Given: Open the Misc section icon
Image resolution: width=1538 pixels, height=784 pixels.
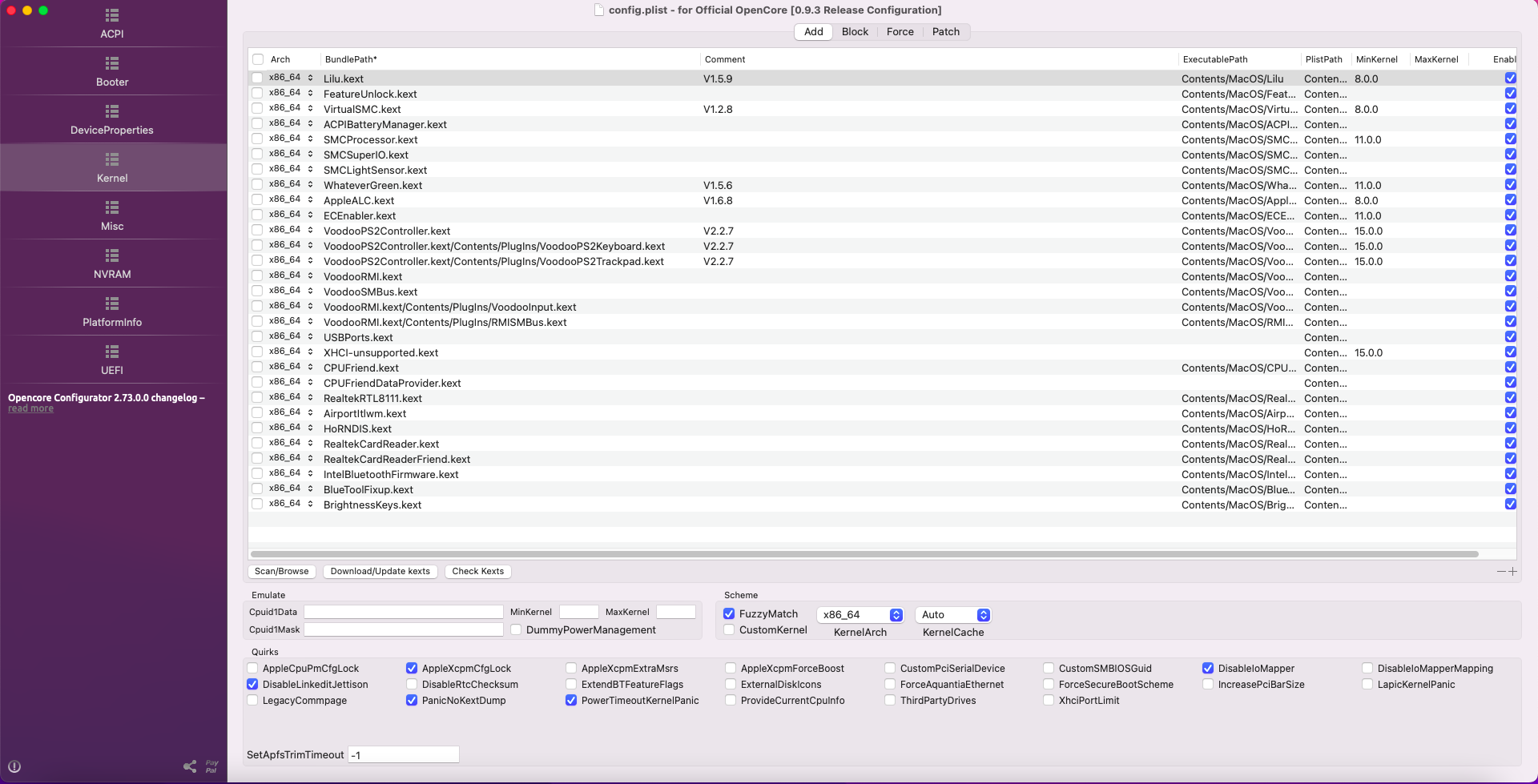Looking at the screenshot, I should click(112, 207).
